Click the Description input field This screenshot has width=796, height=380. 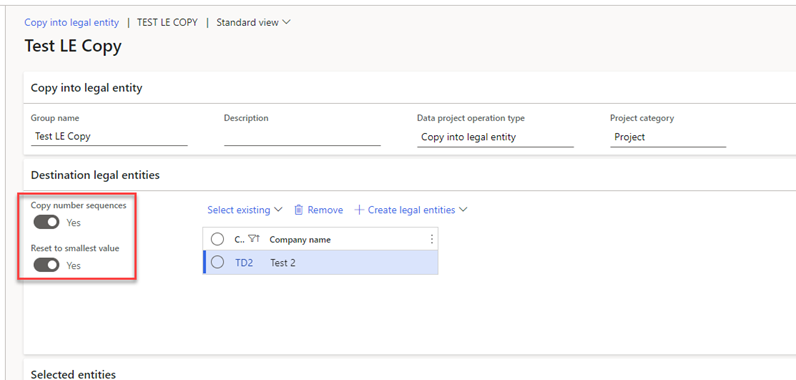click(302, 137)
